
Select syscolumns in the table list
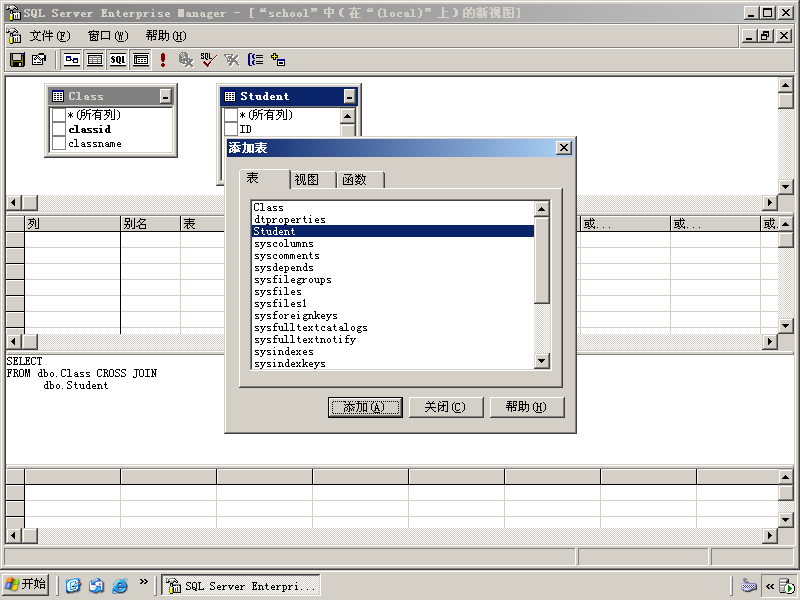tap(393, 243)
